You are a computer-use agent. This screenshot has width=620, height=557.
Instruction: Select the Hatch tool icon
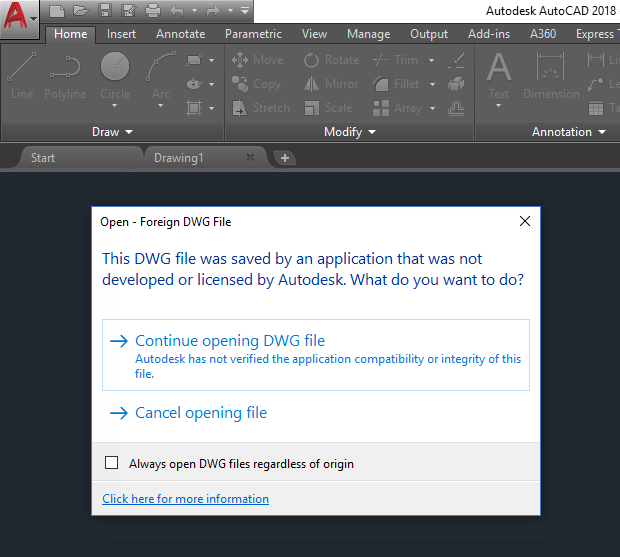pyautogui.click(x=194, y=108)
